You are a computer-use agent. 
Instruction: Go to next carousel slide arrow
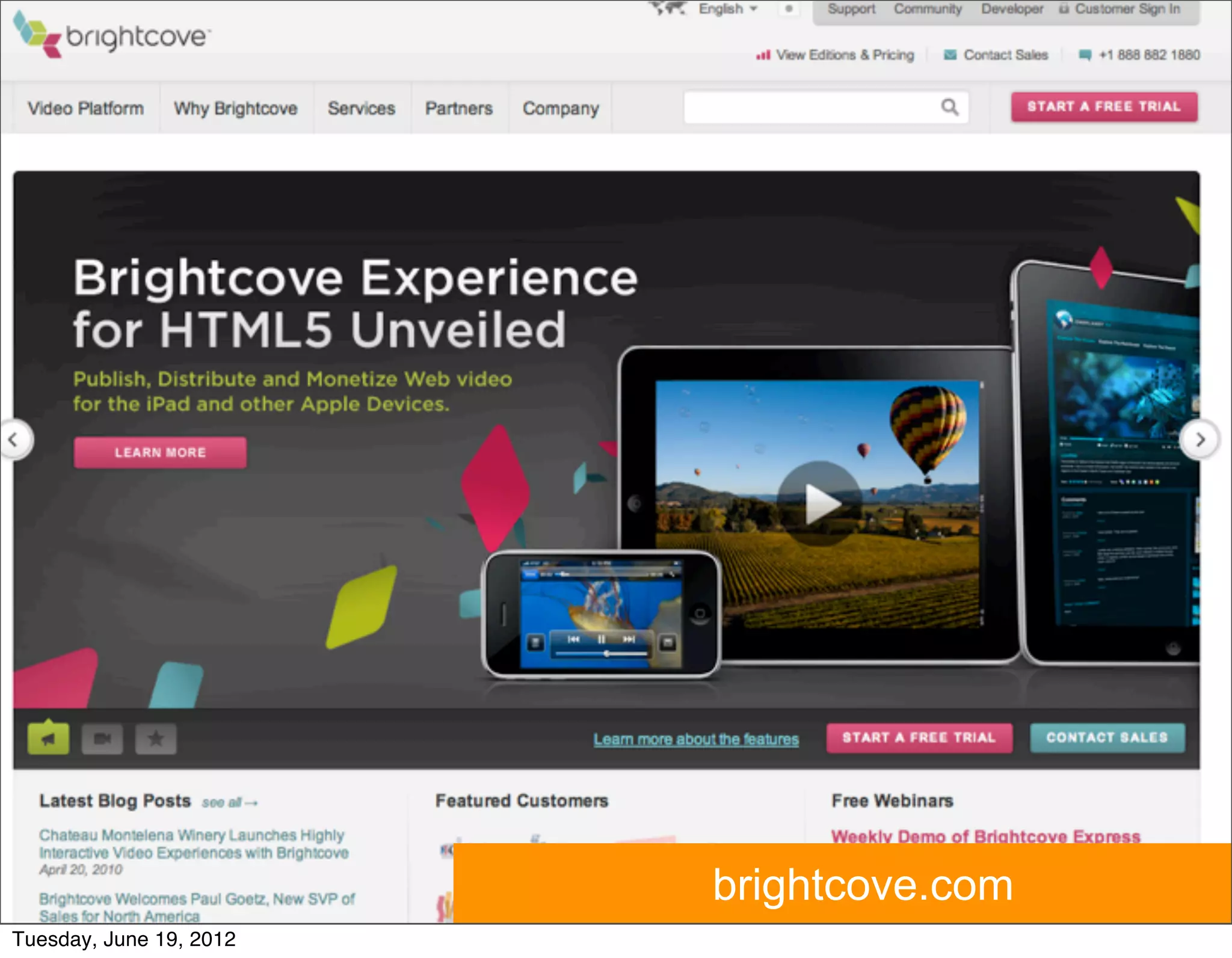tap(1200, 440)
